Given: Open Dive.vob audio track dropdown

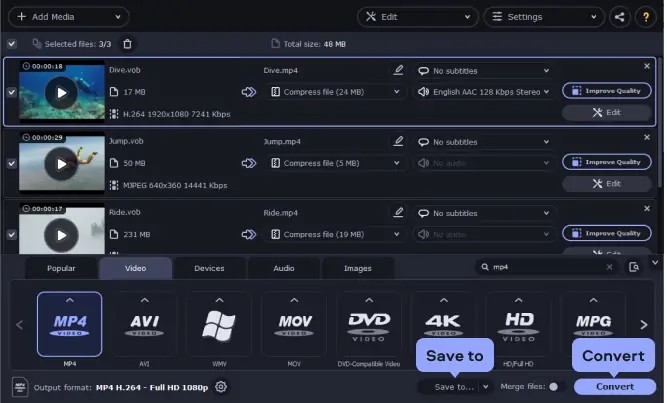Looking at the screenshot, I should coord(484,92).
